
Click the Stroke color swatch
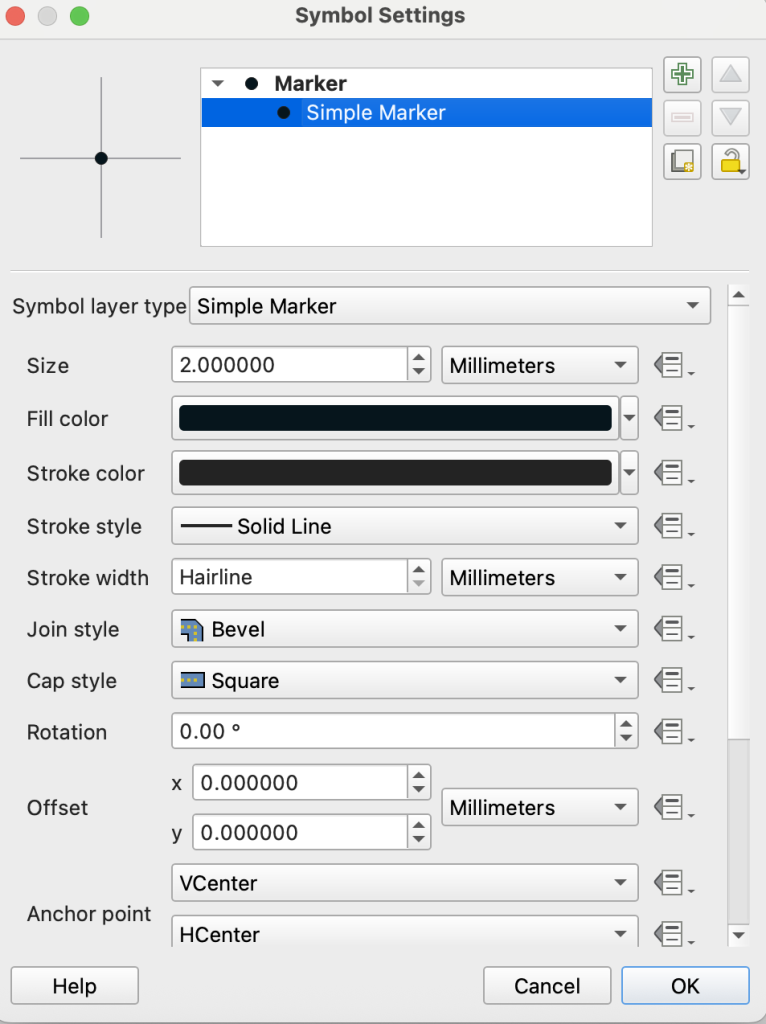point(395,473)
